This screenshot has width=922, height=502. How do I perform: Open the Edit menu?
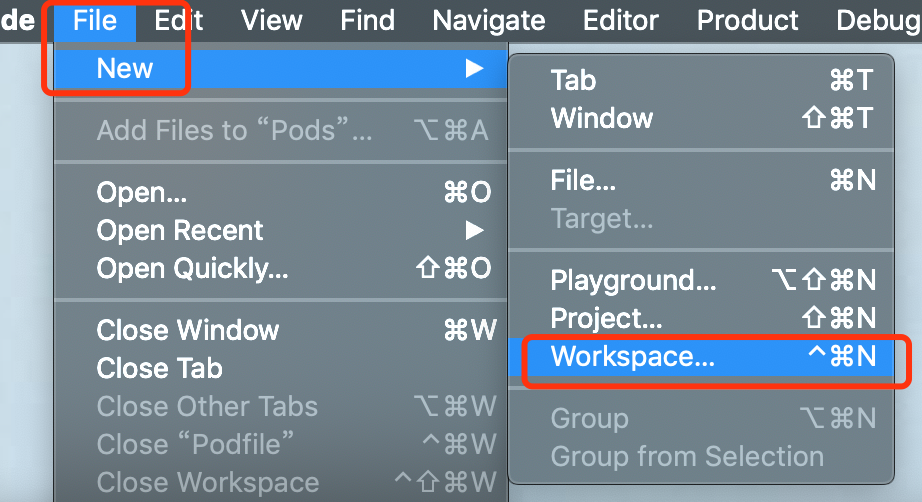pyautogui.click(x=179, y=21)
